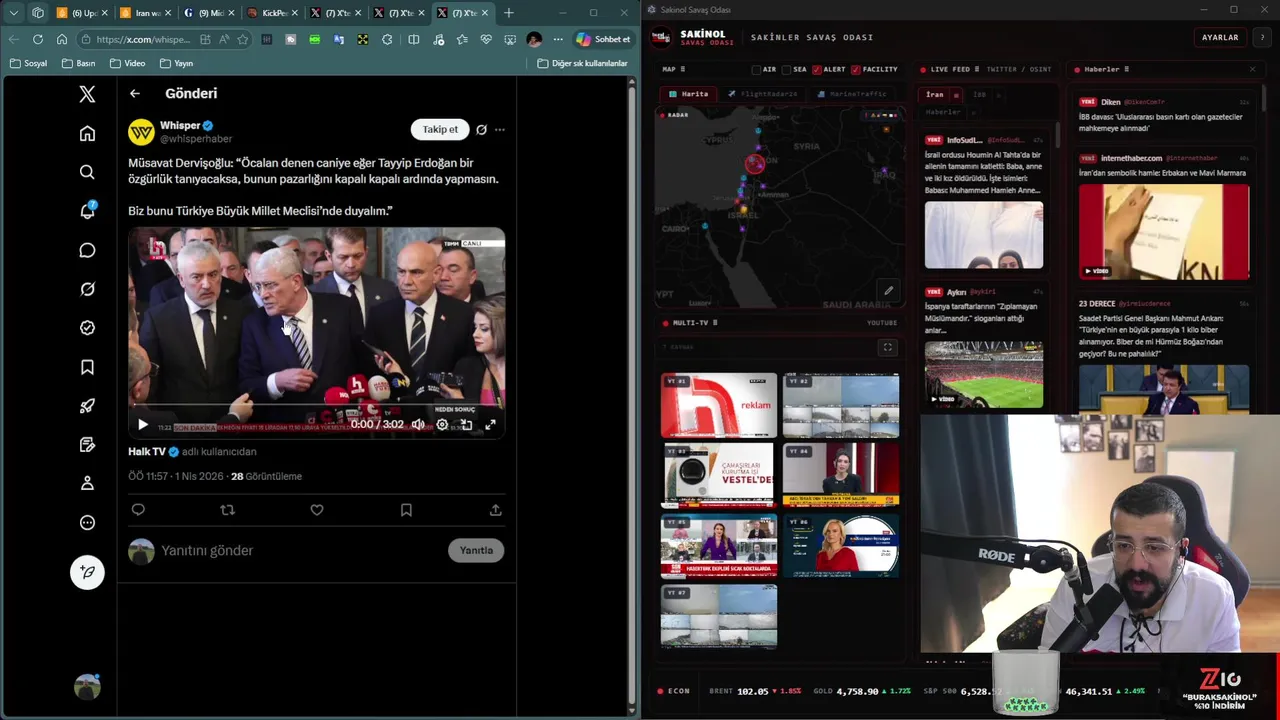Open Bookmarks icon in X sidebar
The image size is (1280, 720).
[87, 367]
